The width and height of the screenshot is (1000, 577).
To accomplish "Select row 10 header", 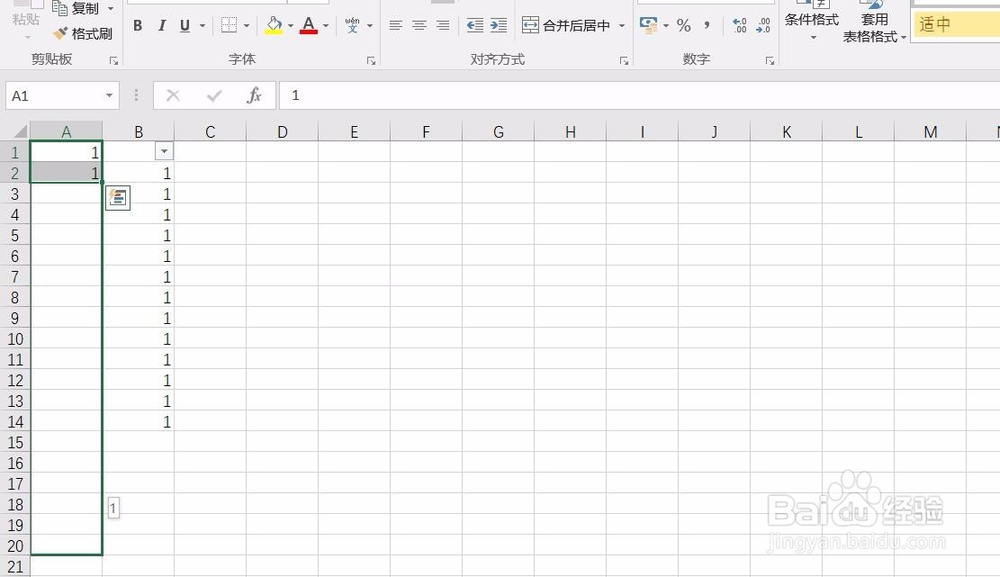I will point(15,339).
